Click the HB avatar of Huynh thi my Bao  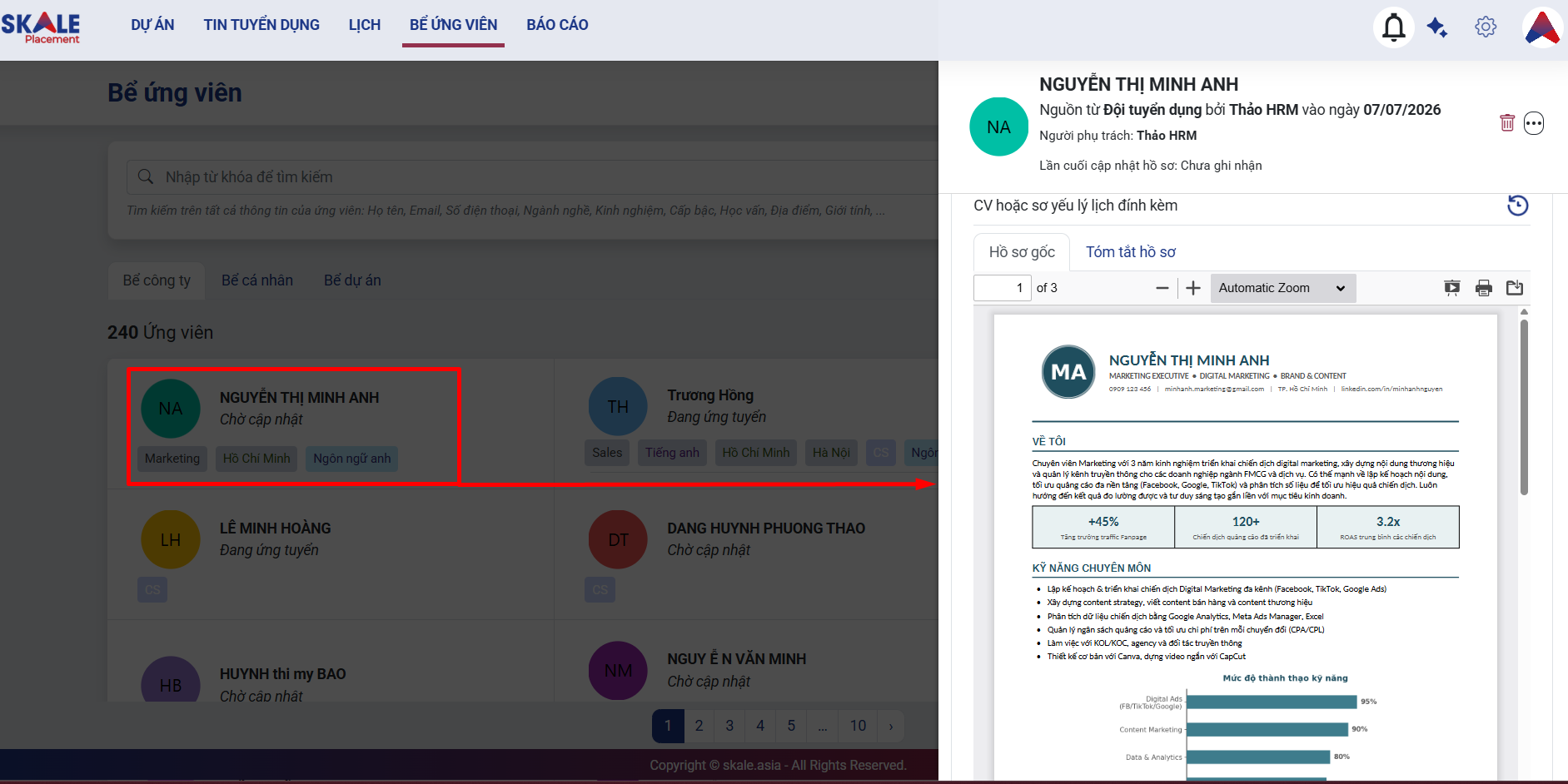point(171,681)
